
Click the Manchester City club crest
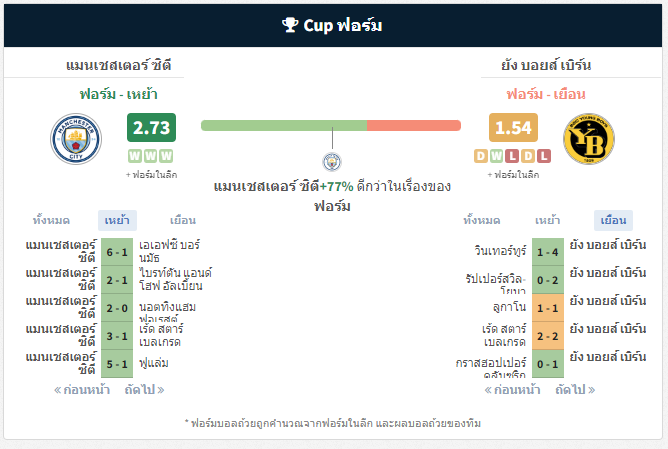[76, 139]
